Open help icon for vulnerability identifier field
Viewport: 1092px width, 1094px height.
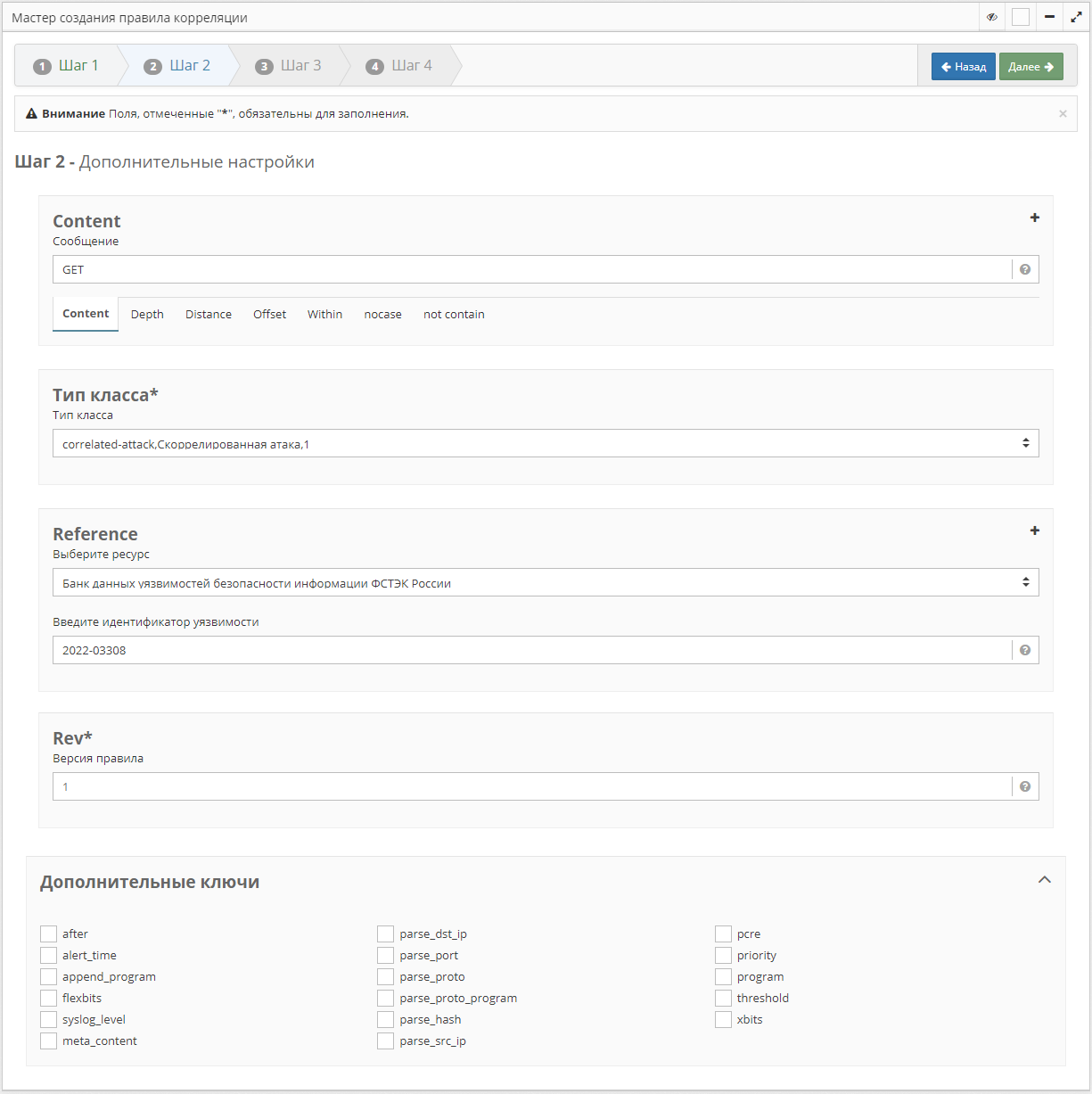(x=1025, y=650)
